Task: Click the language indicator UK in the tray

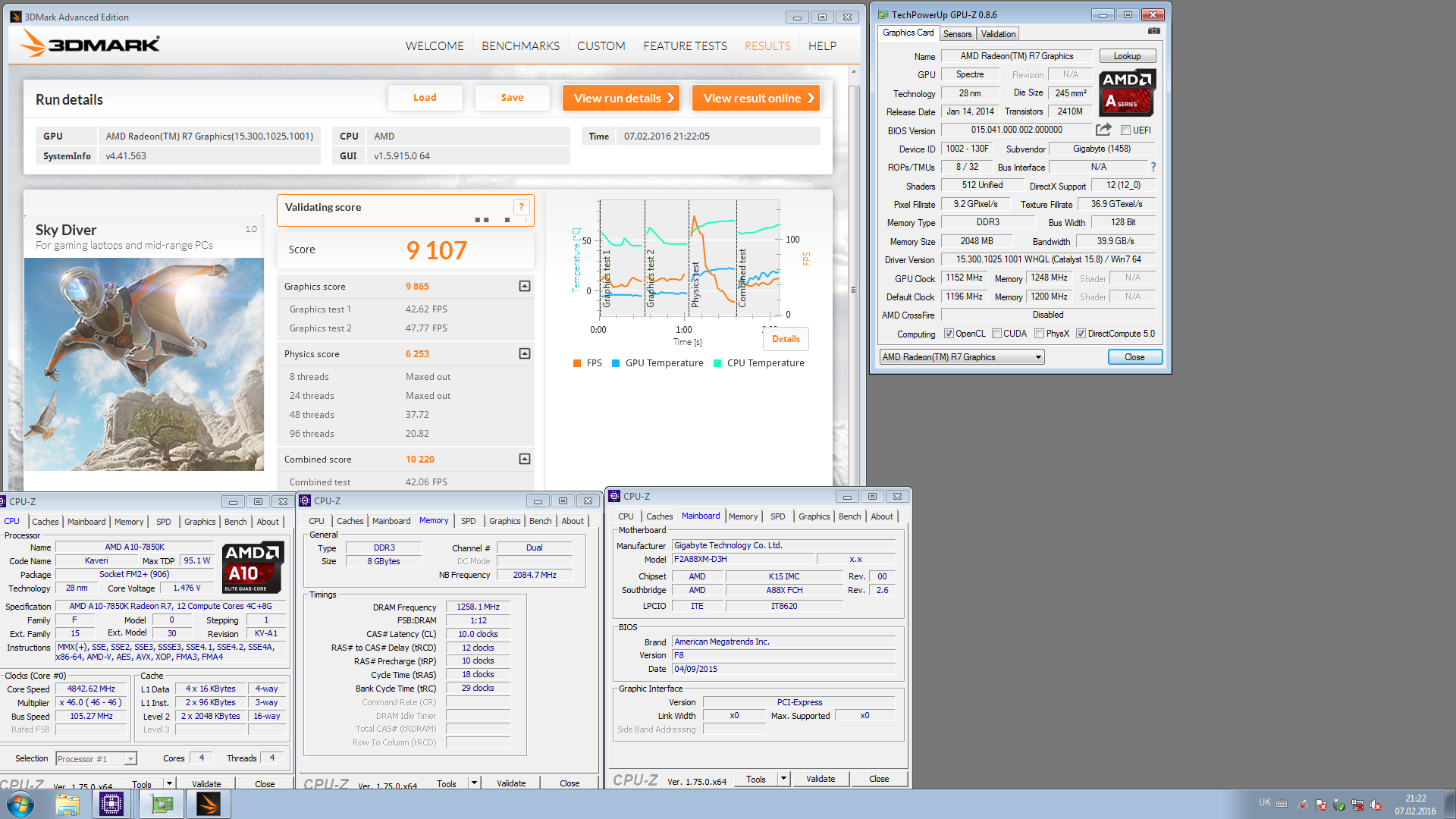Action: [x=1264, y=802]
